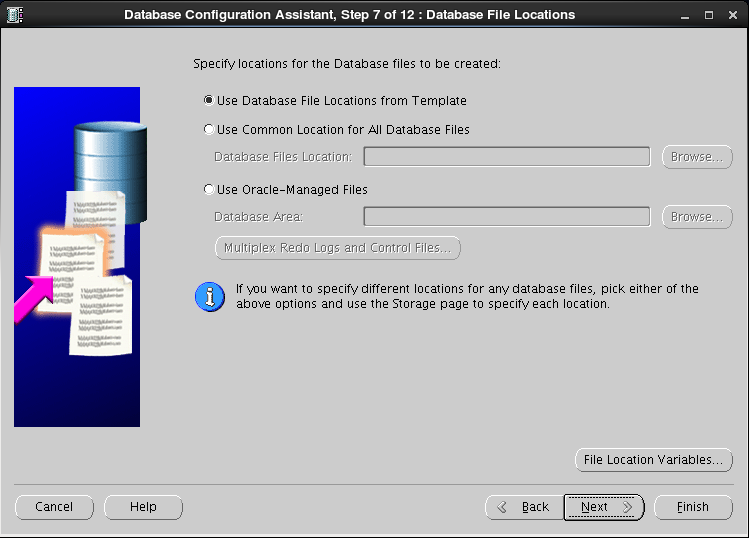Open Multiplex Redo Logs and Control Files
749x538 pixels.
(338, 248)
